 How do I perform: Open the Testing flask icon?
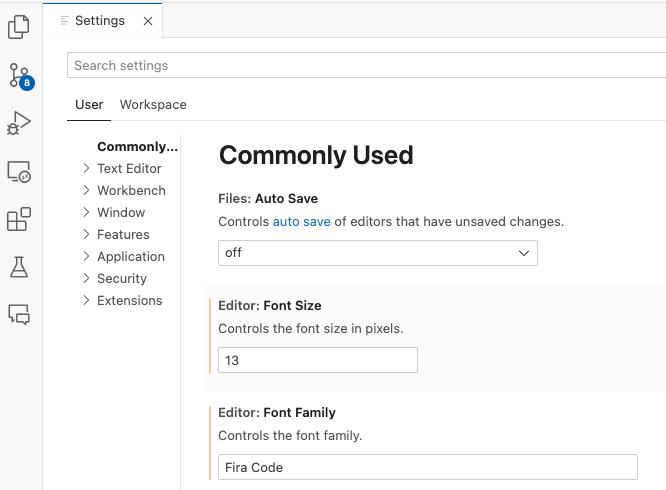click(19, 267)
